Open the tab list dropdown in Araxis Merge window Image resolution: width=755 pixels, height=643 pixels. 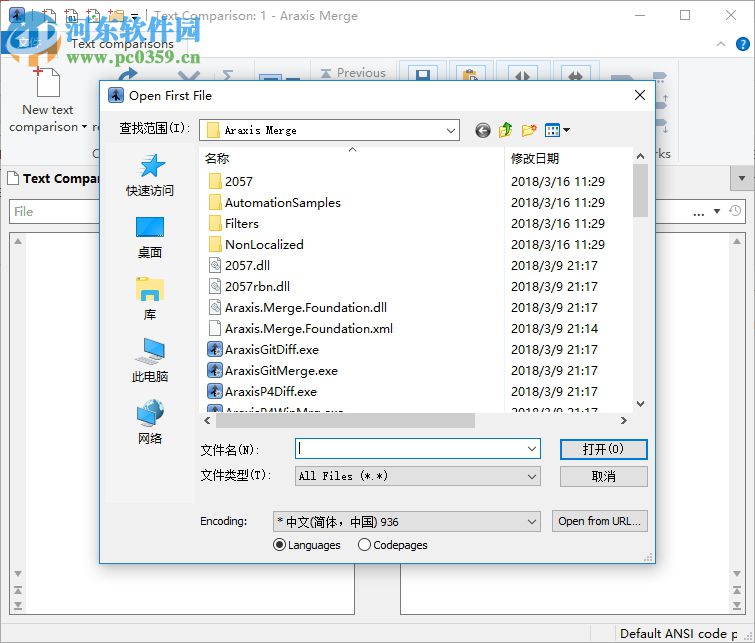point(742,178)
